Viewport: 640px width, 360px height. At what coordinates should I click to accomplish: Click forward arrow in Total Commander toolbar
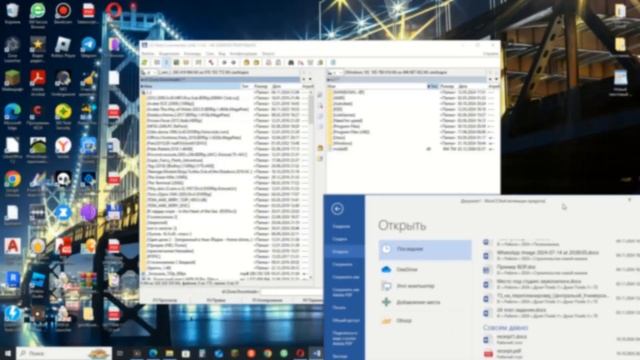[233, 62]
